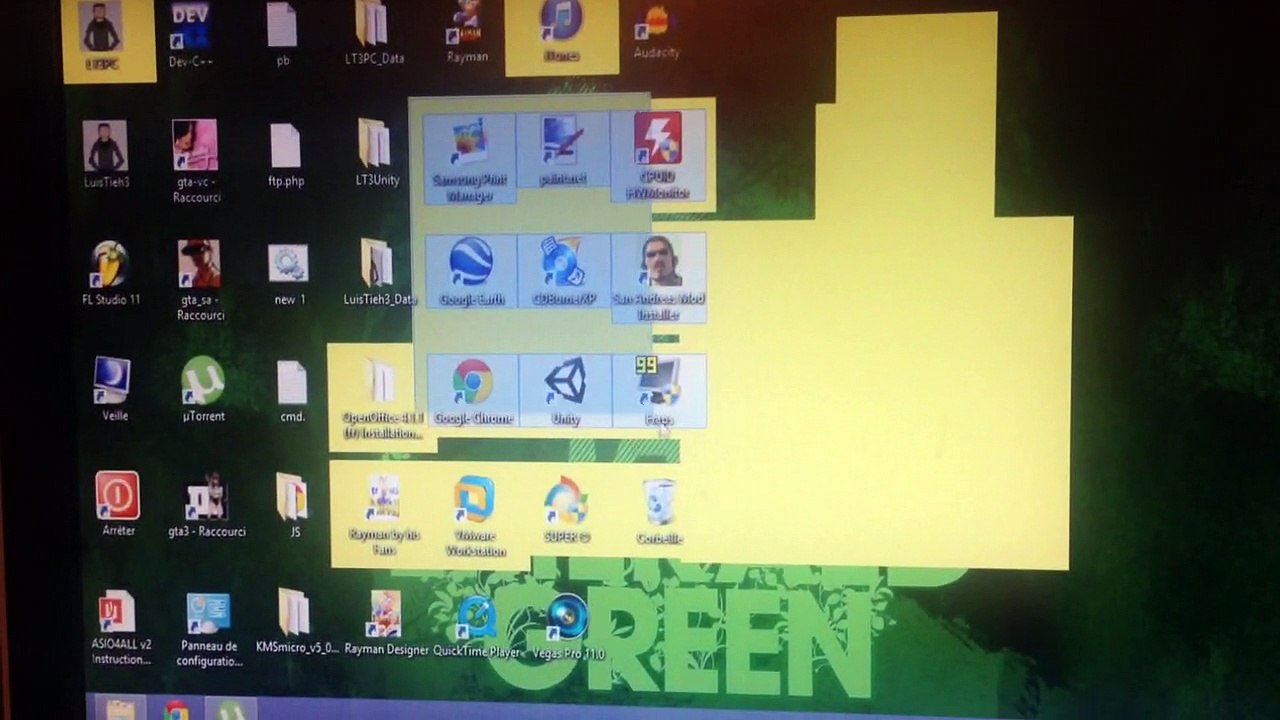Select the cmd. file icon
Screen dimensions: 1280x720
point(292,390)
